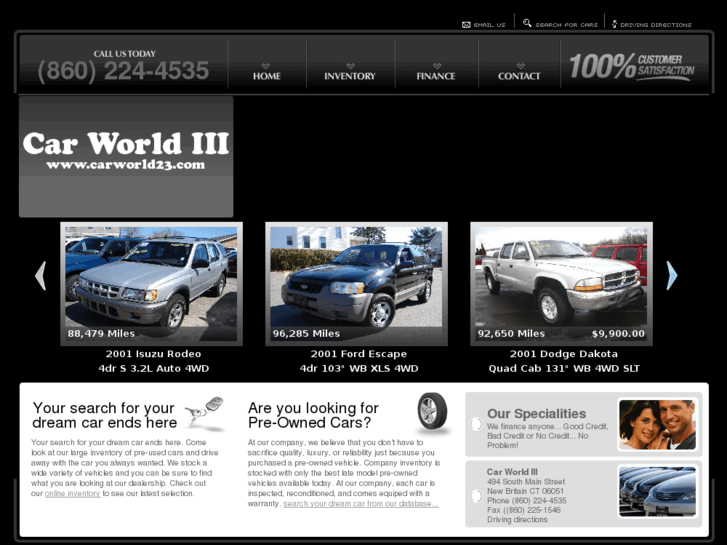This screenshot has width=727, height=545.
Task: Follow the online inventory link
Action: pos(72,494)
